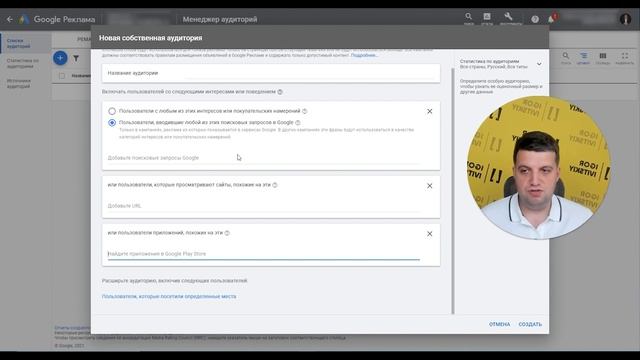Screen dimensions: 640x360
Task: Click the expand fullscreen icon in table toolbar
Action: [x=624, y=56]
